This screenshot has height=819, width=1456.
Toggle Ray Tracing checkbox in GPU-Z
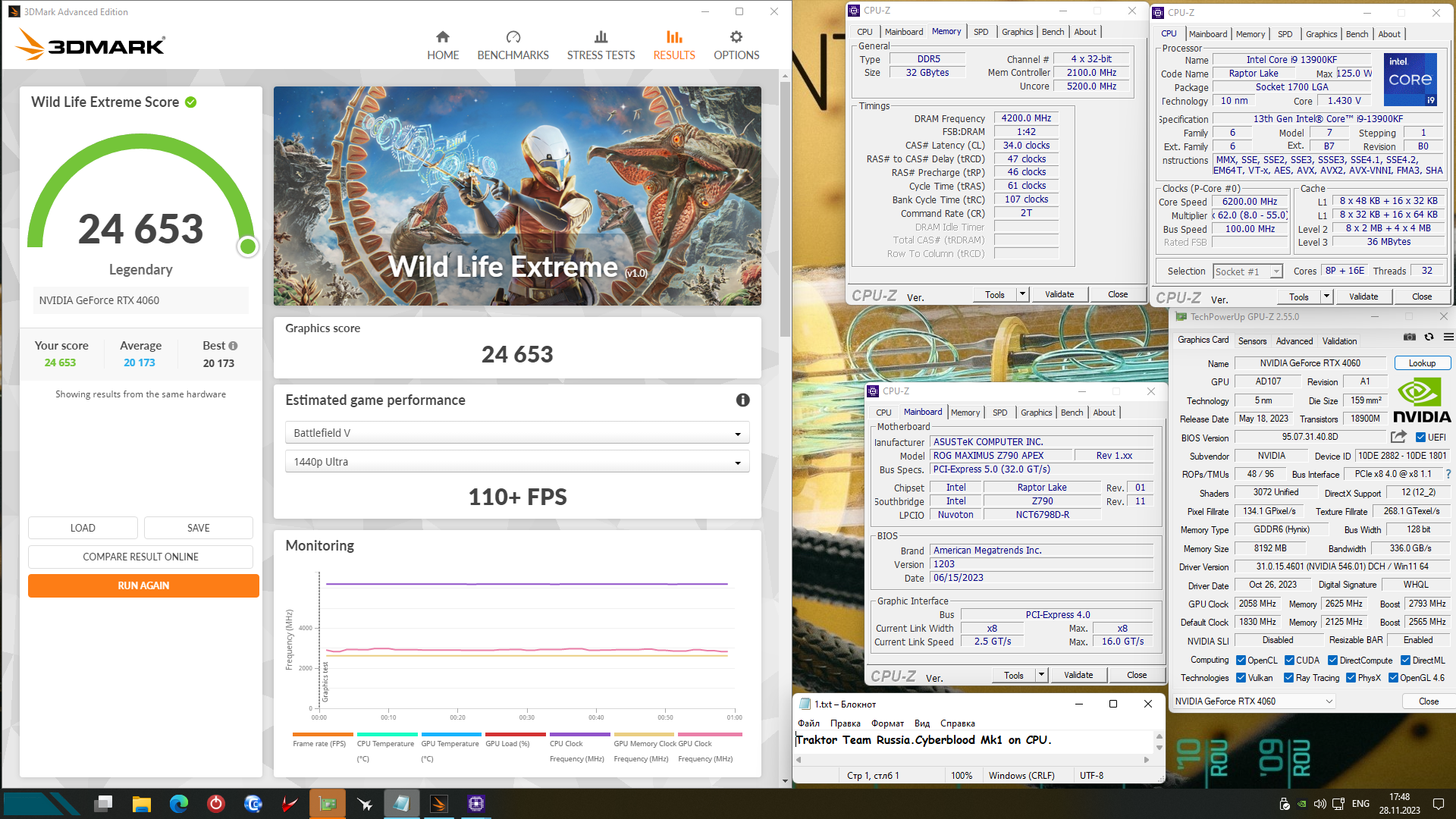(x=1288, y=678)
